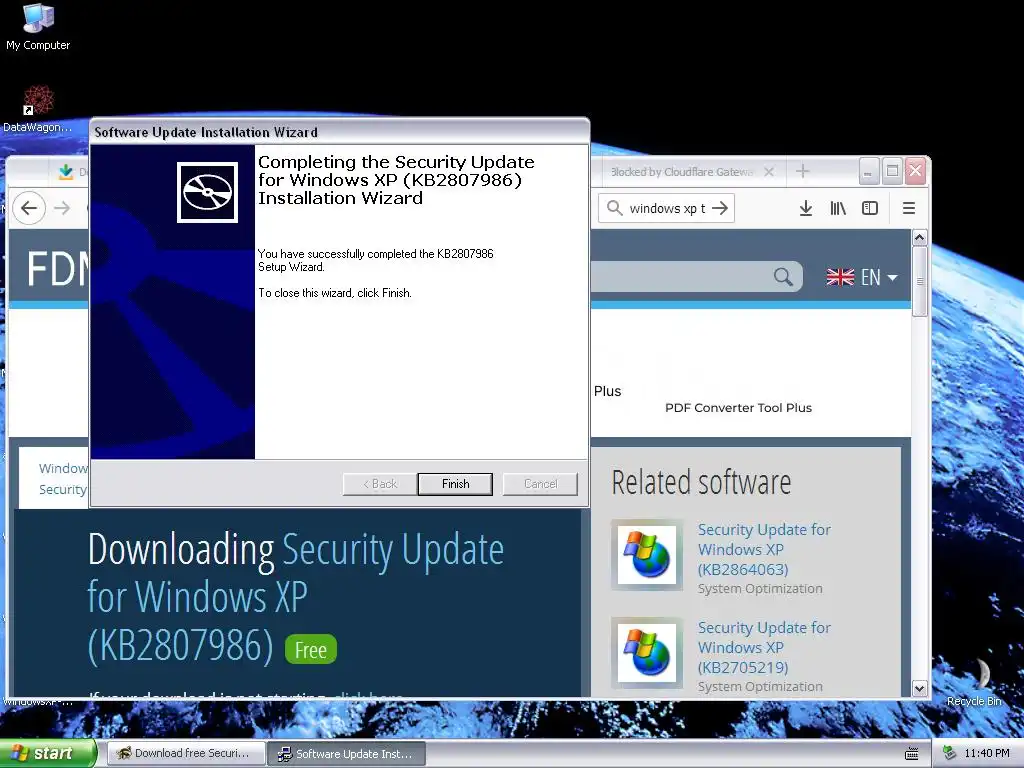Click the UK flag icon
1024x768 pixels.
840,277
